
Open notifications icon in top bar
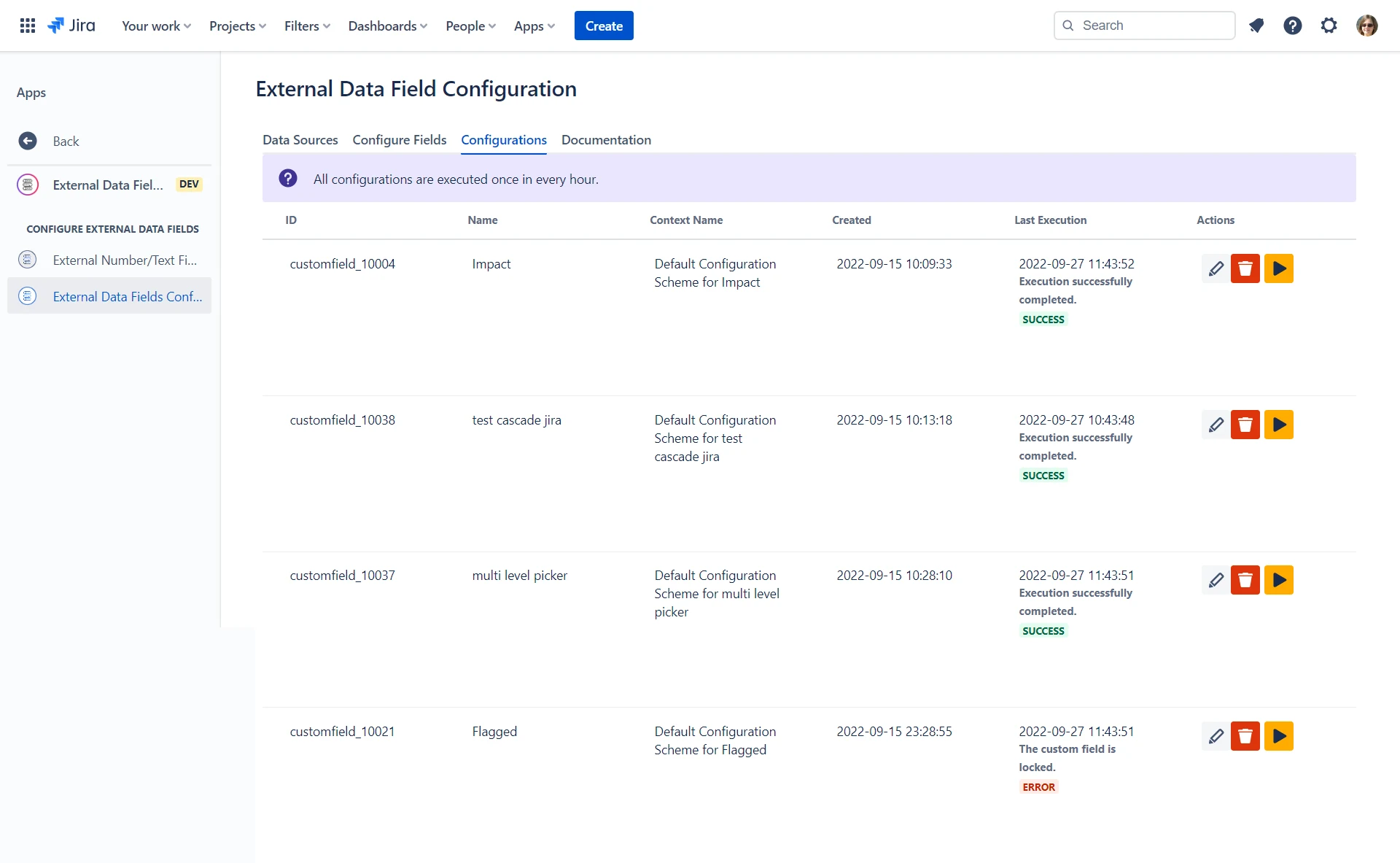tap(1256, 26)
